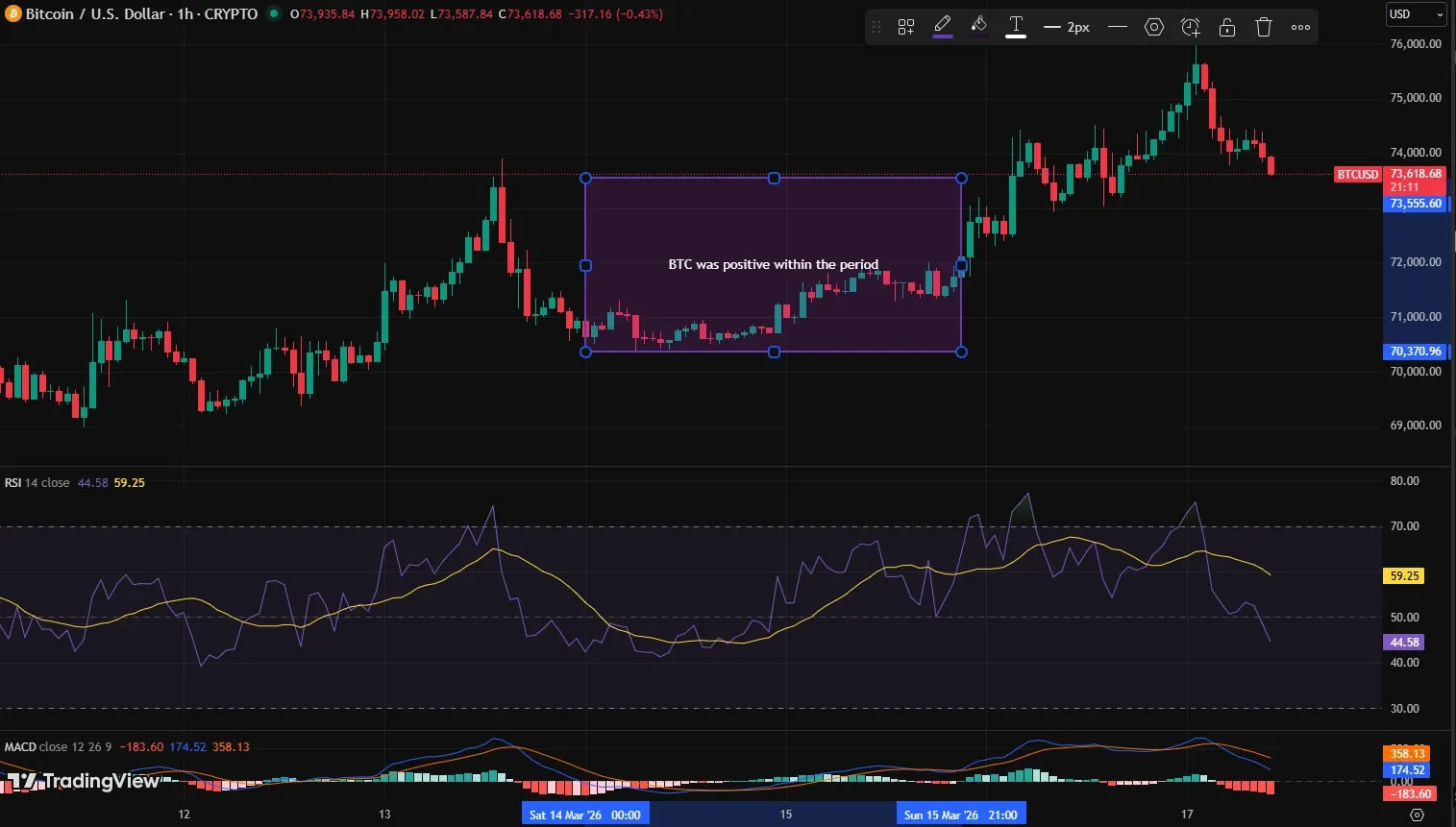The height and width of the screenshot is (827, 1456).
Task: Click the rectangle's bottom-right corner handle
Action: 961,352
